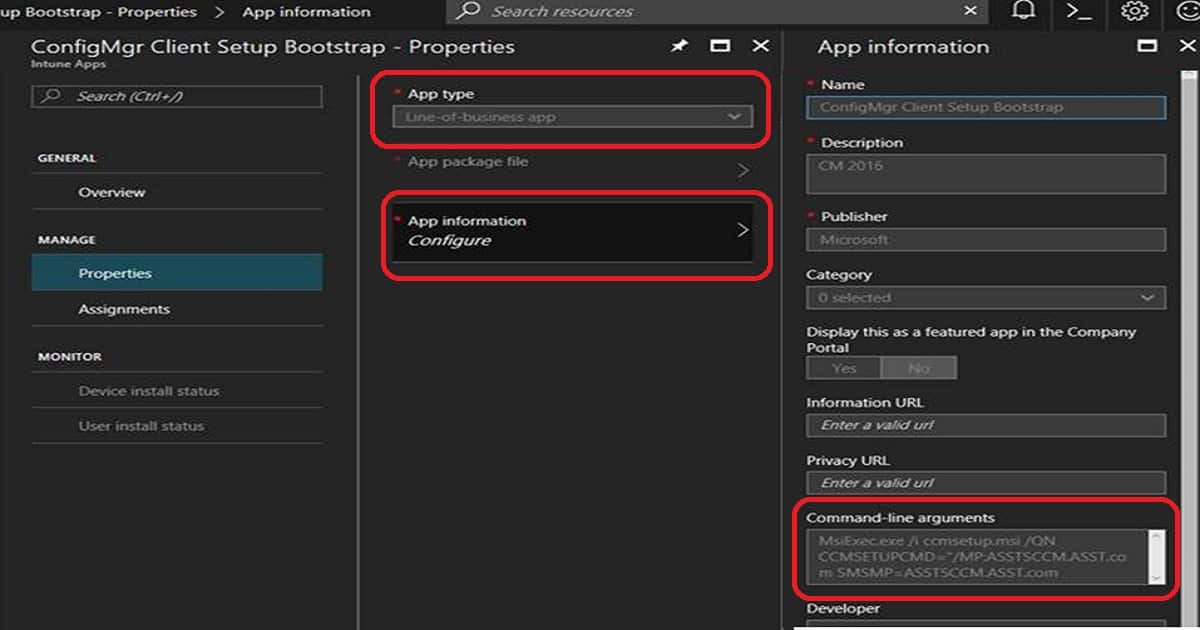The width and height of the screenshot is (1200, 630).
Task: Close the Properties blade
Action: pos(760,47)
